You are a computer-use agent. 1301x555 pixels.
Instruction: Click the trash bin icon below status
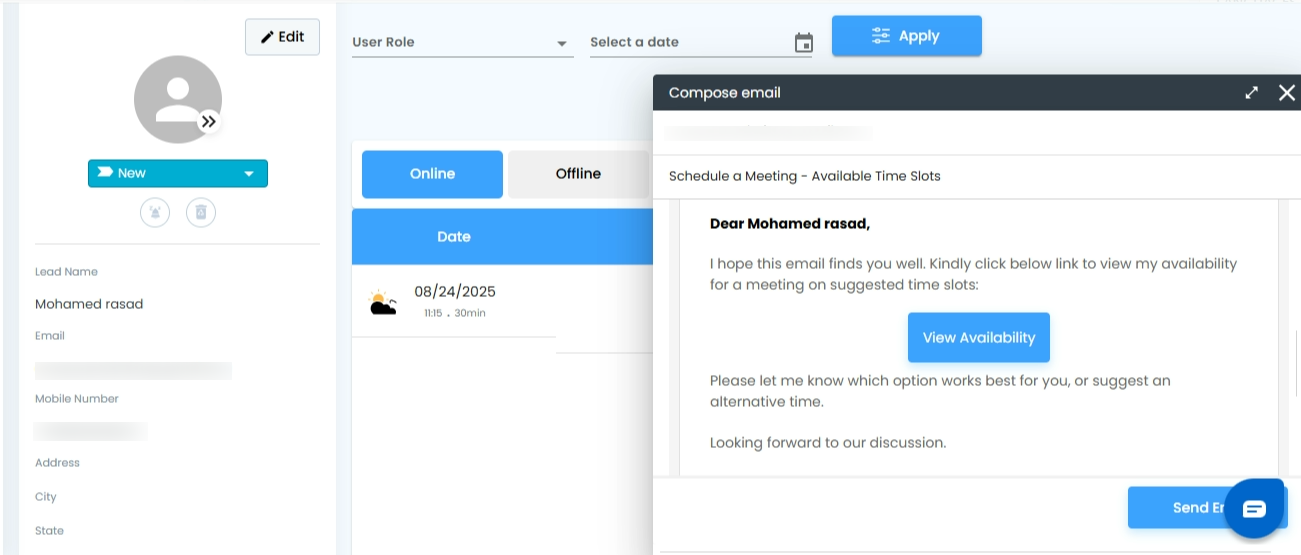(x=201, y=212)
